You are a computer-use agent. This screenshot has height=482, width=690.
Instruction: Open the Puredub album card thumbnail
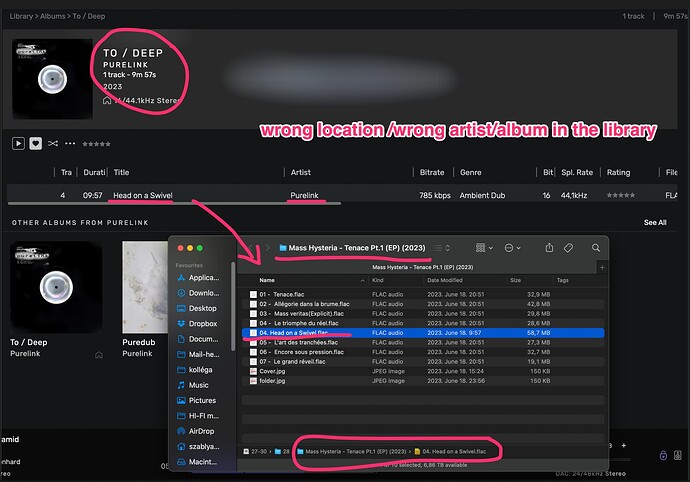tap(145, 287)
